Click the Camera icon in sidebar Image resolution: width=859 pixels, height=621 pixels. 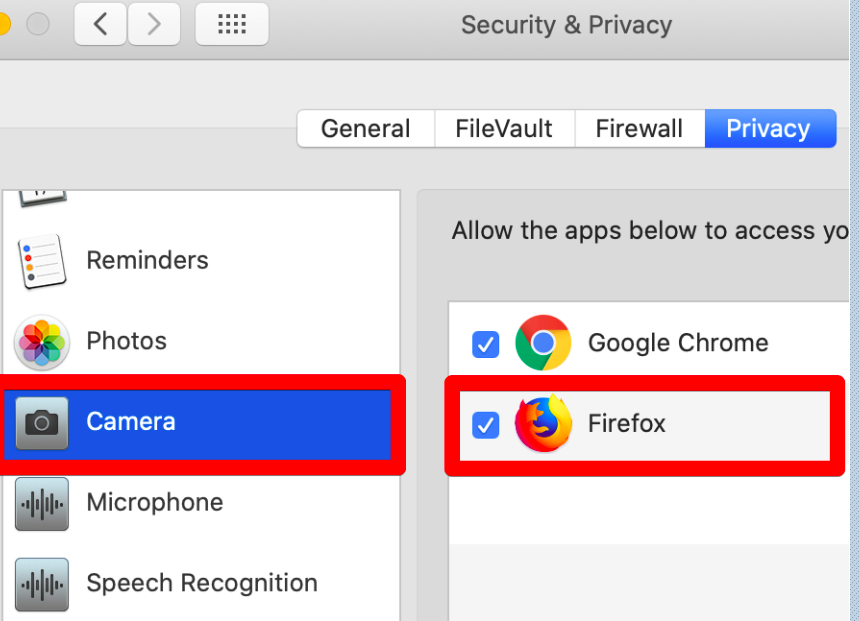[x=42, y=422]
